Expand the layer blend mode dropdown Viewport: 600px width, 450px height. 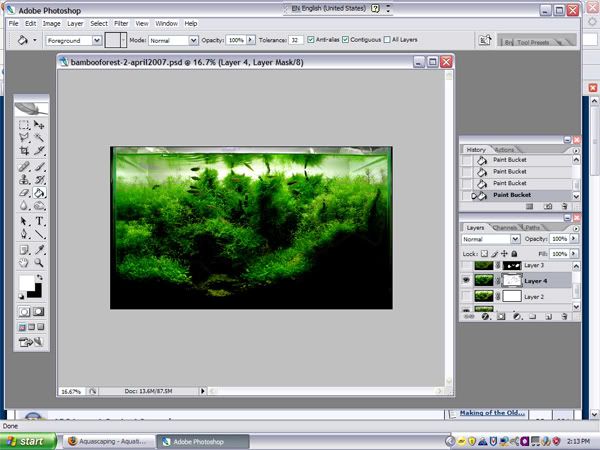(491, 239)
